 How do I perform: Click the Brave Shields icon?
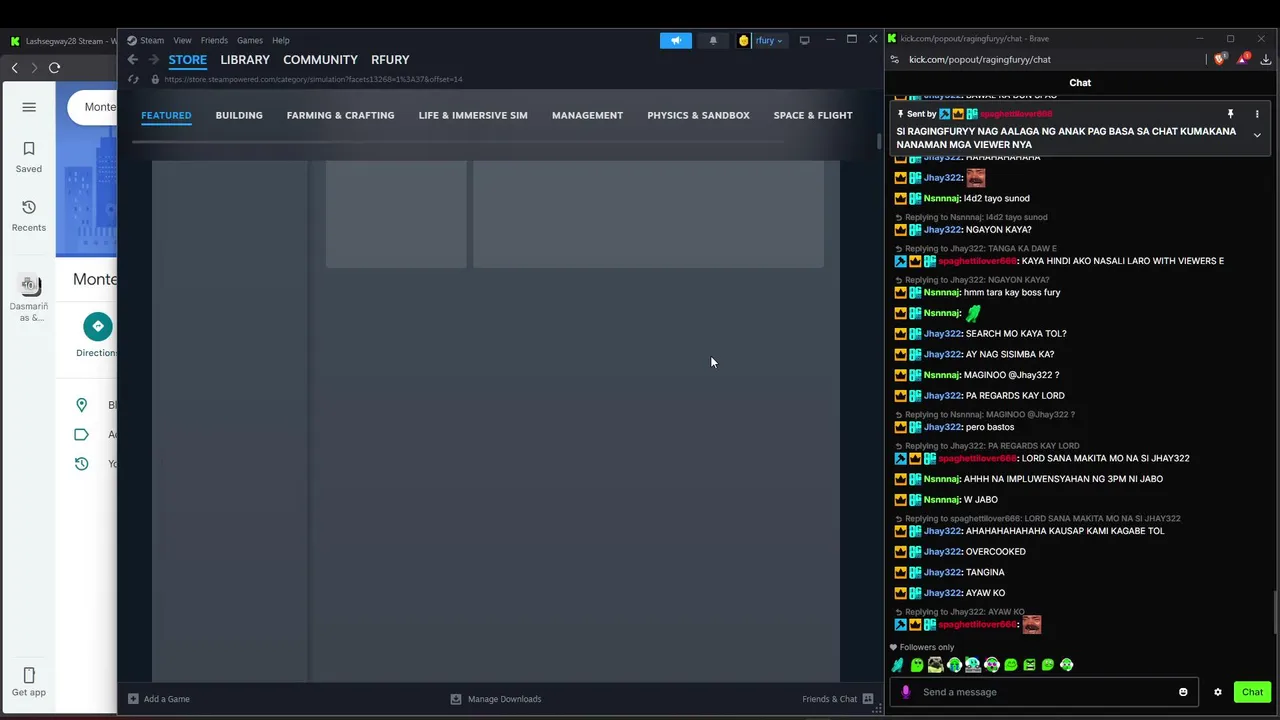point(1220,59)
